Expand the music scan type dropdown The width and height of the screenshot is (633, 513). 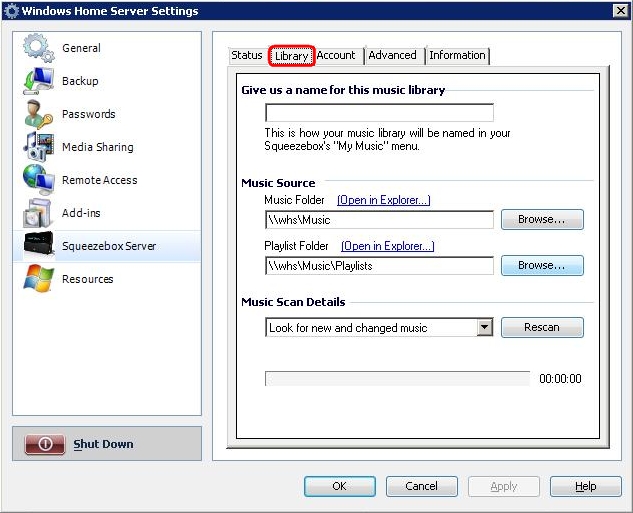484,328
